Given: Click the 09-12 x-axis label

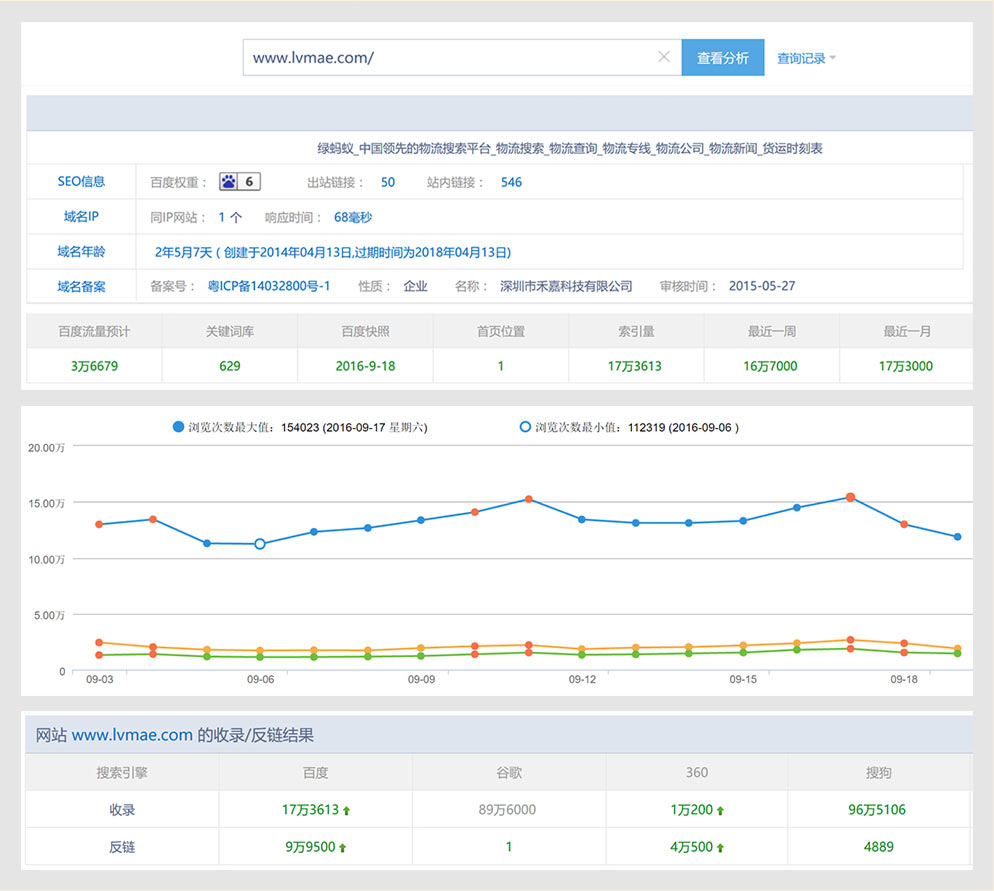Looking at the screenshot, I should (582, 679).
